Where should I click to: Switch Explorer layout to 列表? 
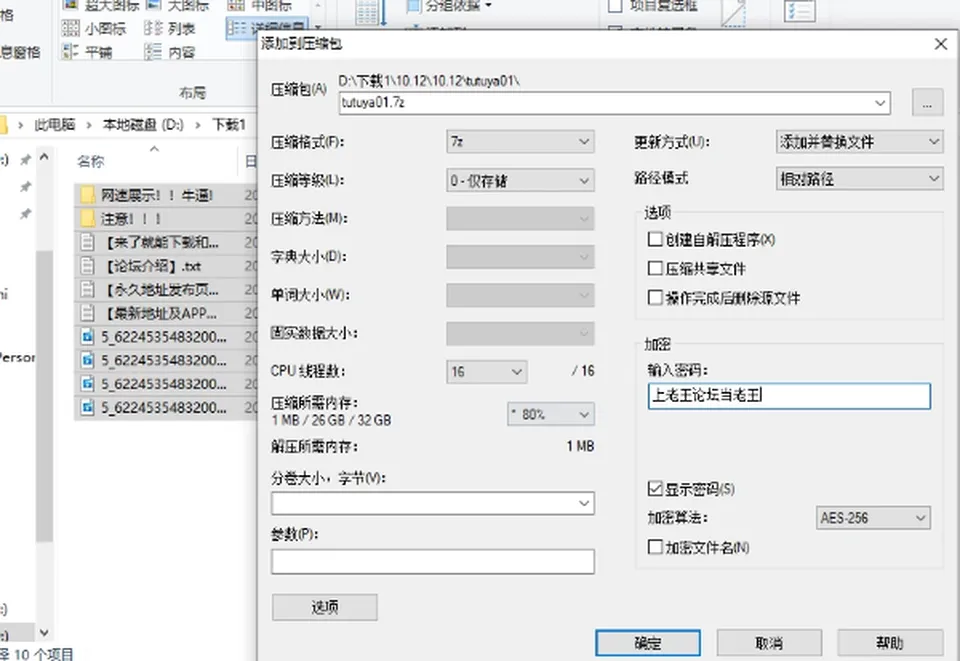[x=170, y=28]
